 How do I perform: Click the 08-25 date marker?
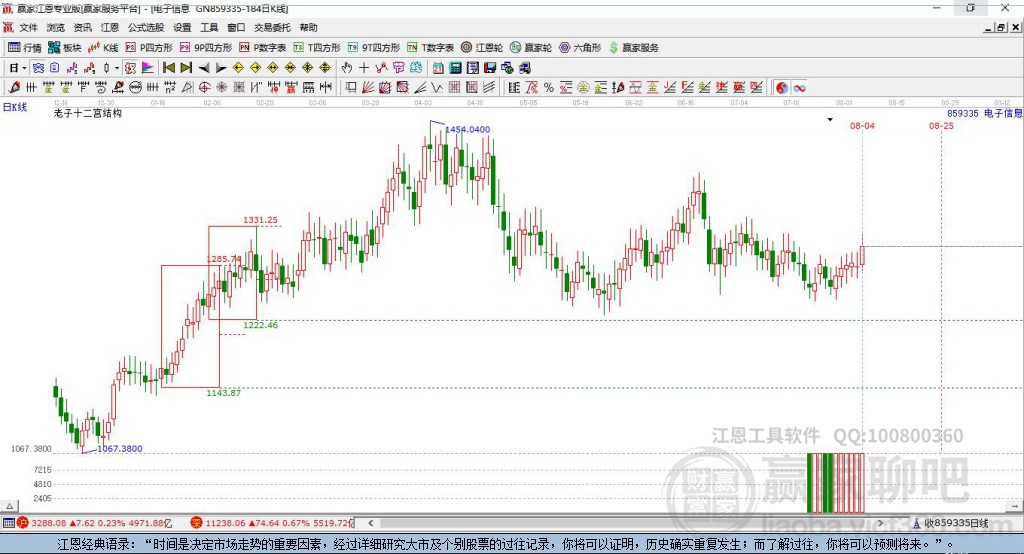pyautogui.click(x=941, y=125)
